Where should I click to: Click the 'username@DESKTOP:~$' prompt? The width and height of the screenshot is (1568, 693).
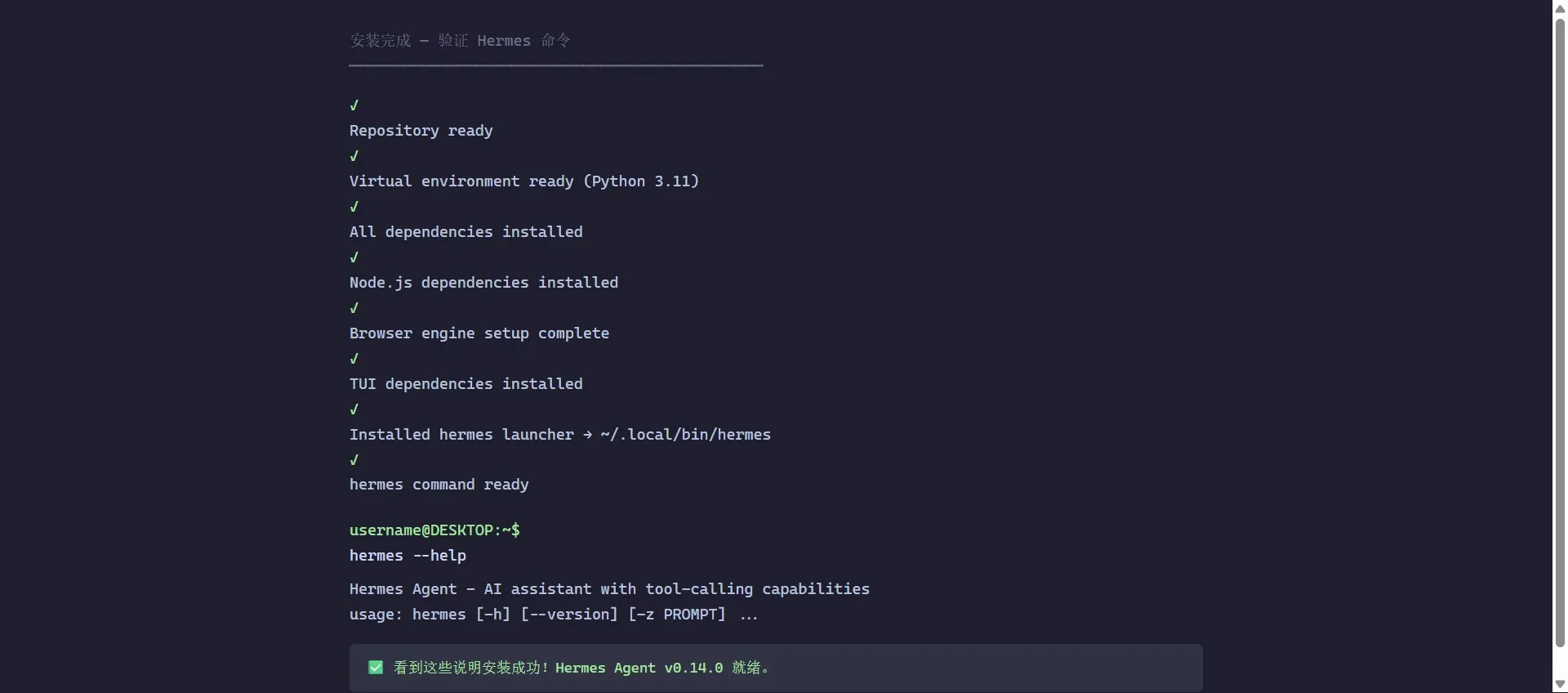[434, 530]
